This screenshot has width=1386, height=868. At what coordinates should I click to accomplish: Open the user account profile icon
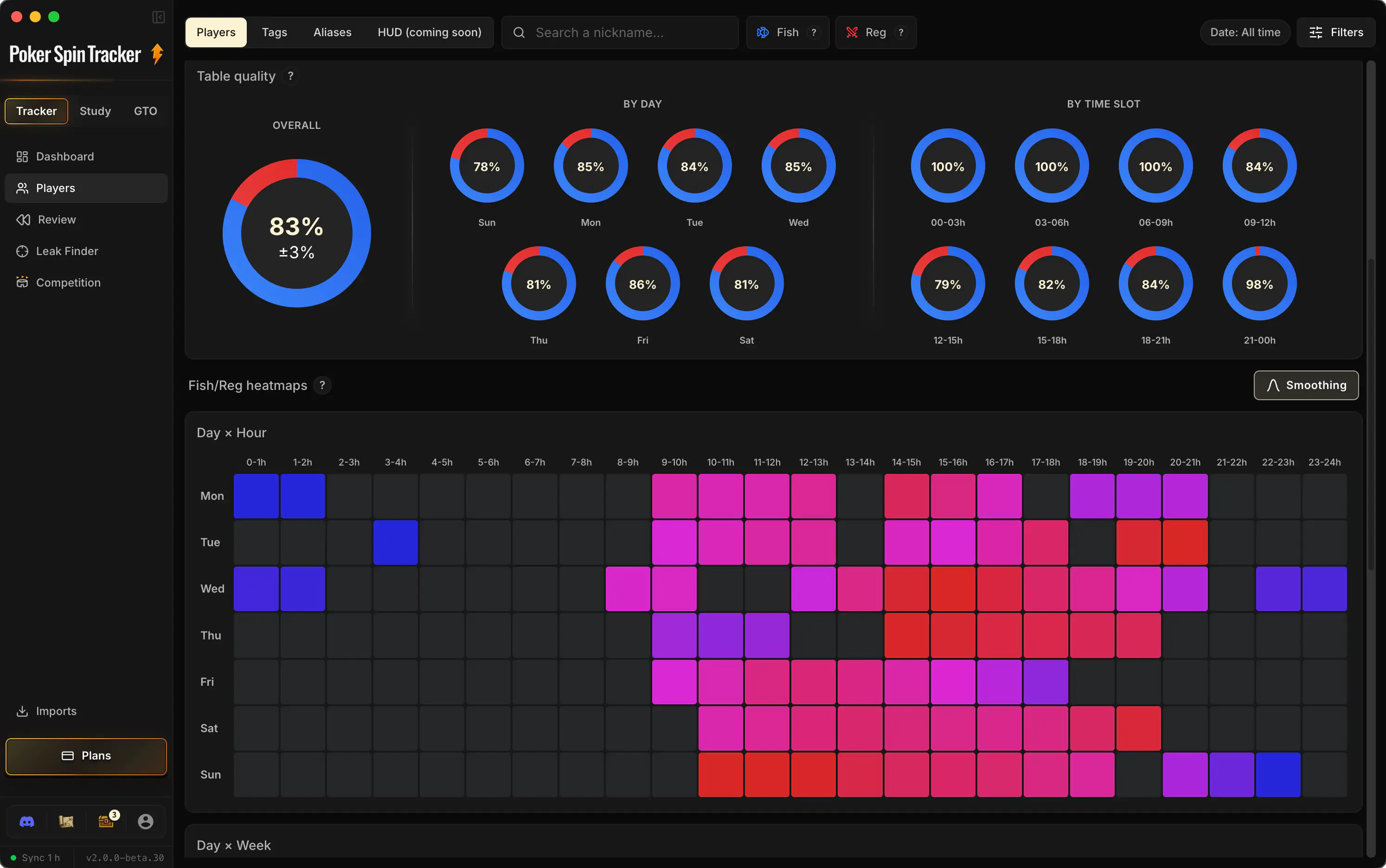(x=145, y=822)
